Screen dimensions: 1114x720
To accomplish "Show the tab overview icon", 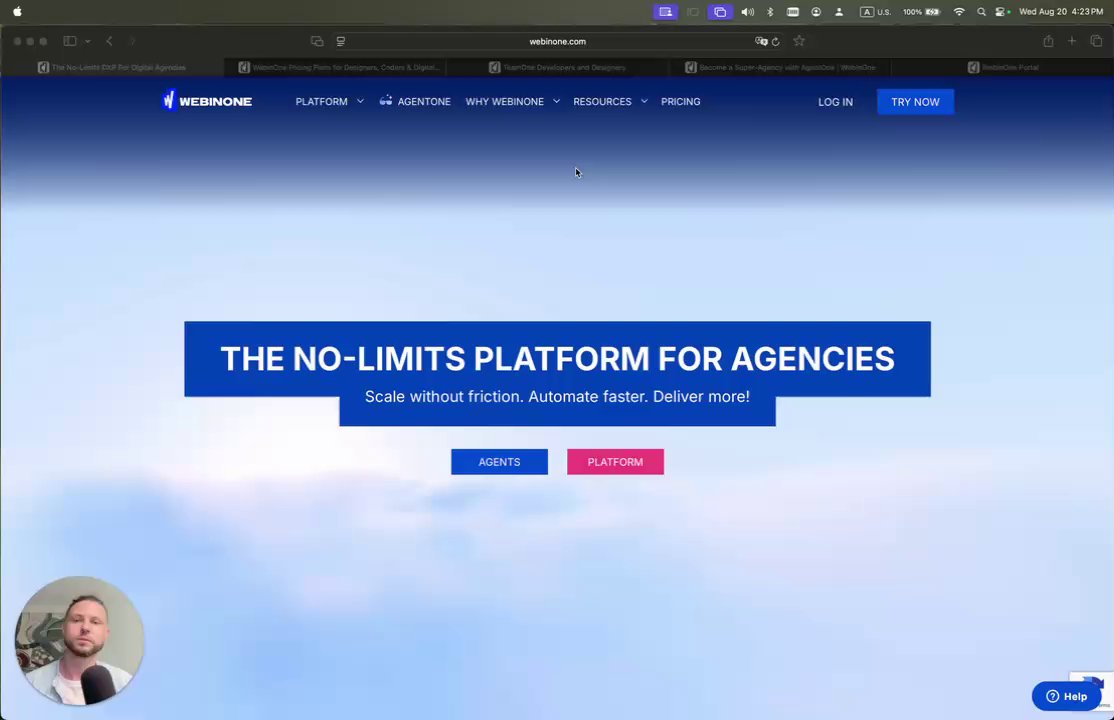I will (1096, 41).
